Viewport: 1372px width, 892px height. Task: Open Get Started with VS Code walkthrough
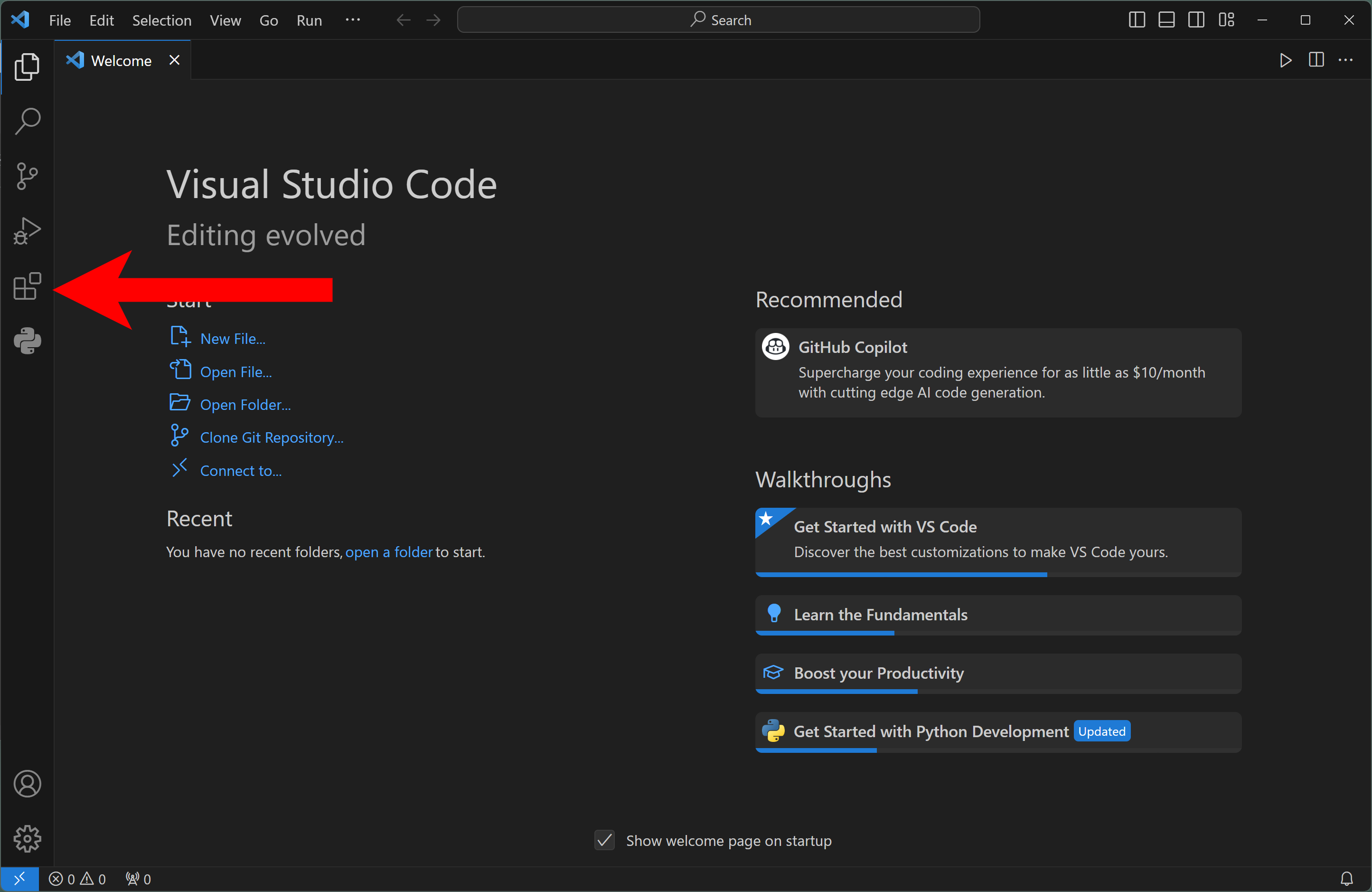[998, 542]
